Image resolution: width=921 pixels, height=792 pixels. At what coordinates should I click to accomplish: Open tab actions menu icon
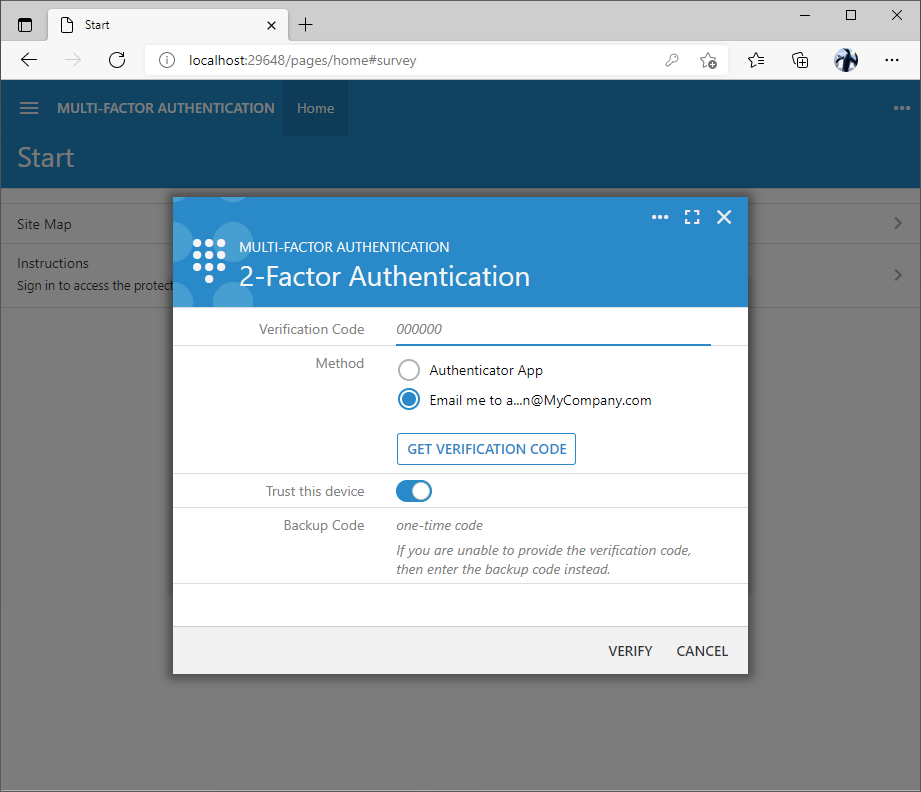[x=25, y=25]
